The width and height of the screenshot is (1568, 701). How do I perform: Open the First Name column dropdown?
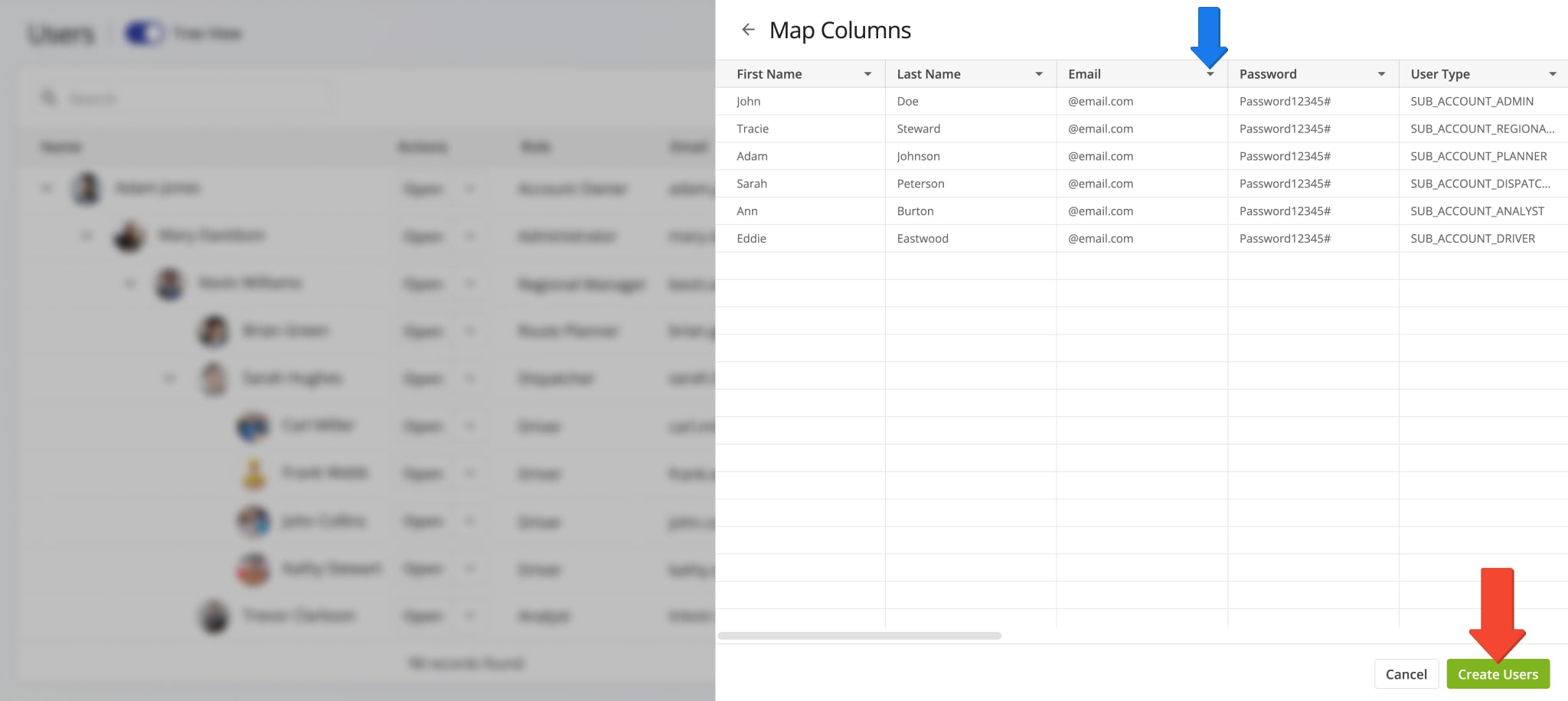[867, 74]
